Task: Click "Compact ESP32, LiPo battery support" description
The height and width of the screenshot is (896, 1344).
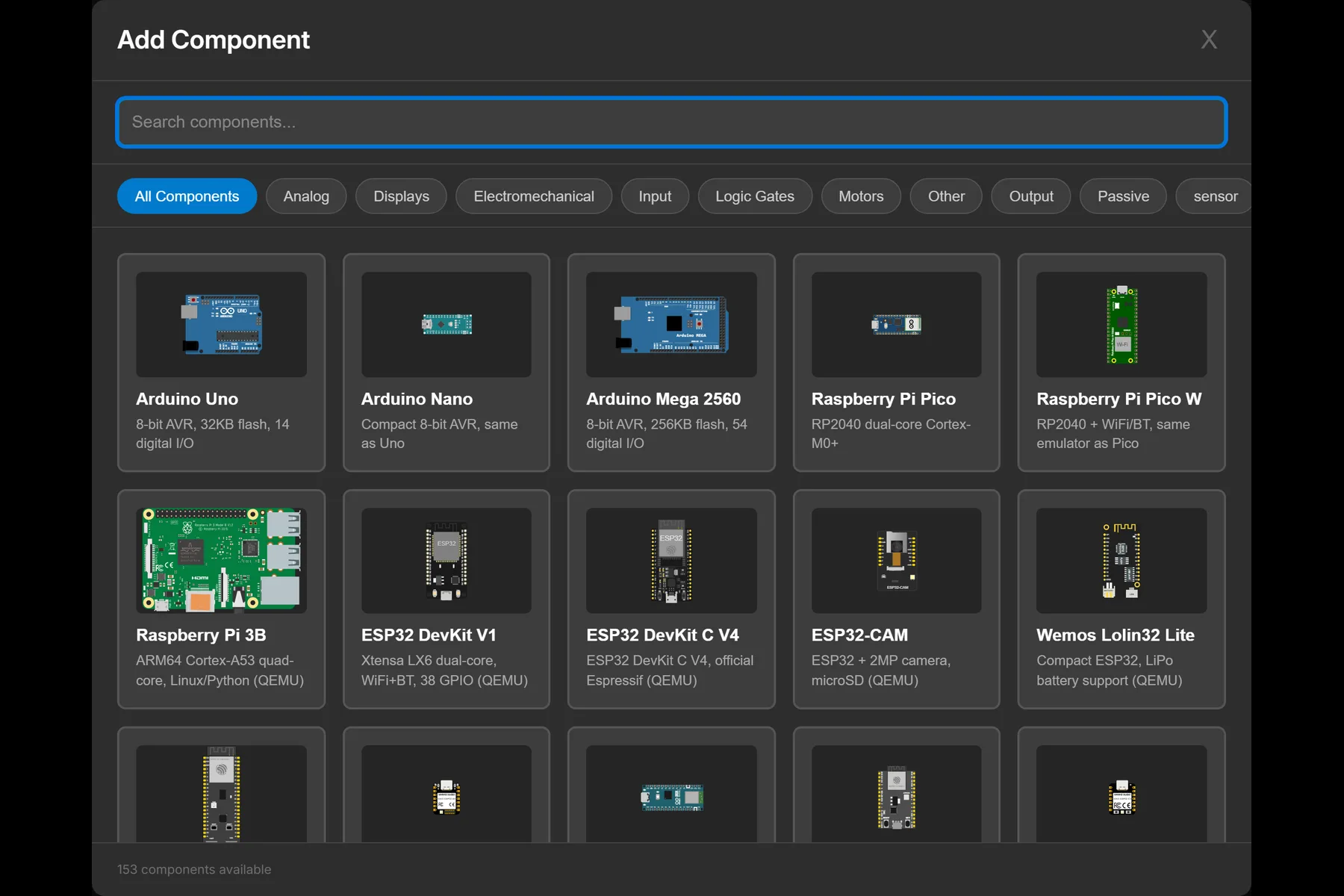Action: click(x=1110, y=671)
